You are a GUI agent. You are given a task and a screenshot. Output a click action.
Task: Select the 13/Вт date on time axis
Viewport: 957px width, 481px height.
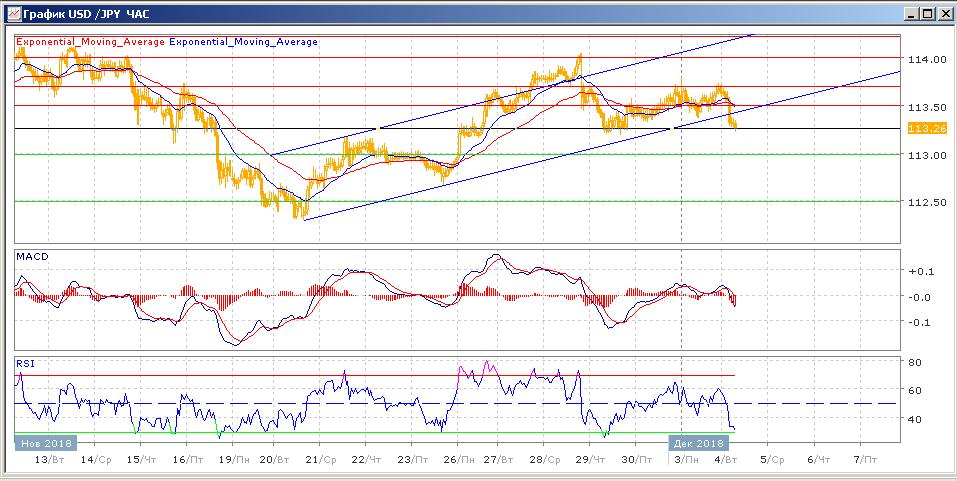click(50, 459)
